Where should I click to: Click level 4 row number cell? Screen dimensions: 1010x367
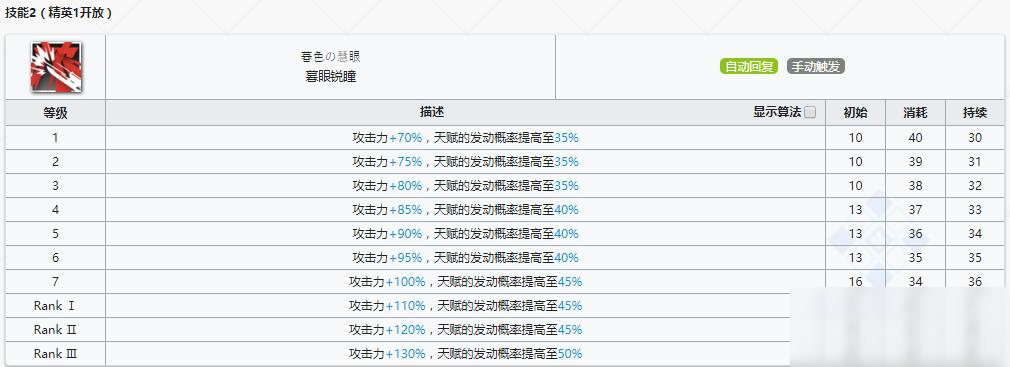tap(55, 210)
